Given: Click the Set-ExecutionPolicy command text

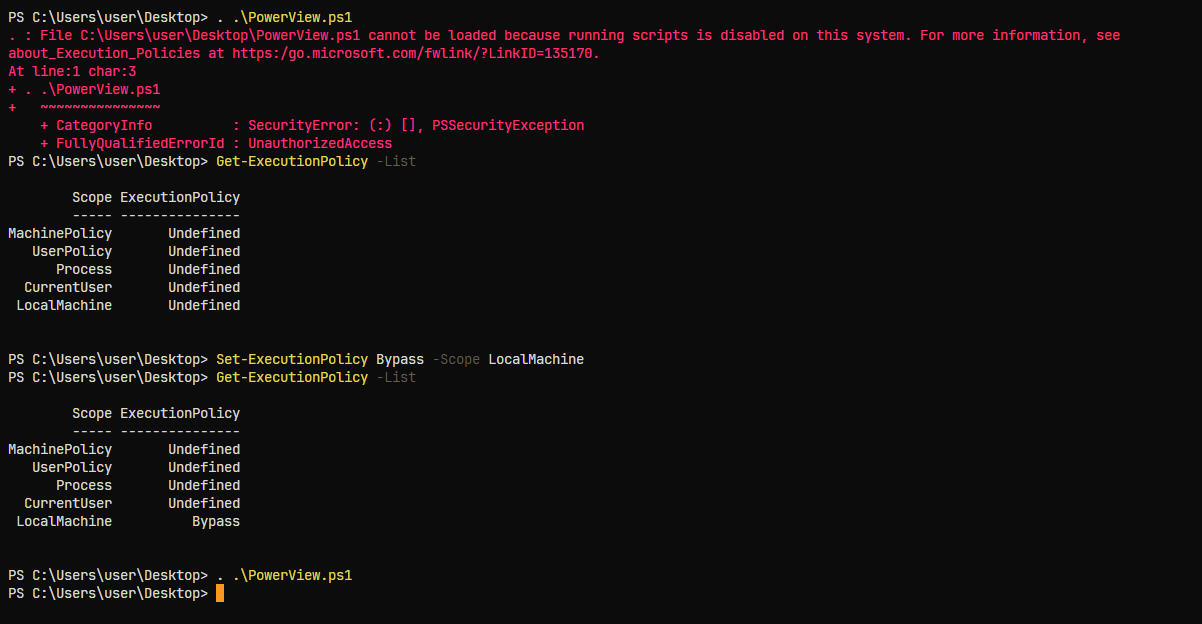Looking at the screenshot, I should (x=292, y=359).
